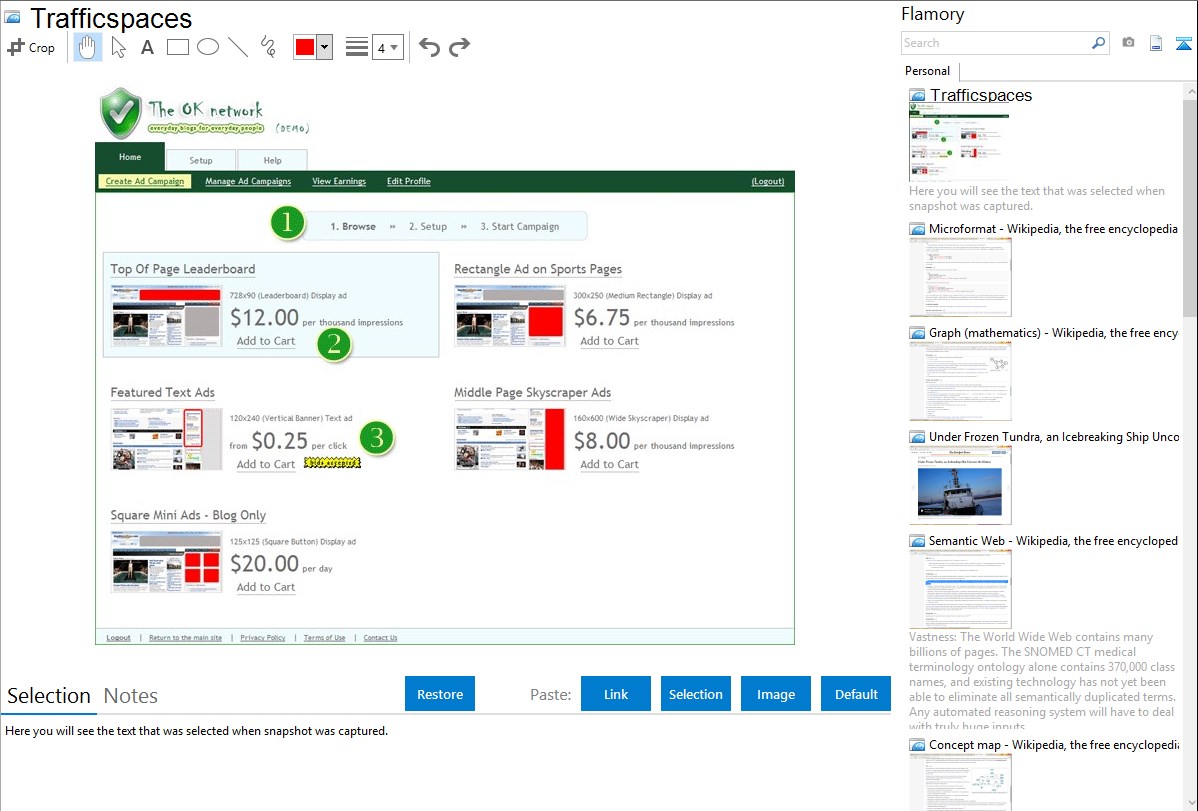The height and width of the screenshot is (811, 1198).
Task: Choose the freehand scribble tool
Action: coord(268,47)
